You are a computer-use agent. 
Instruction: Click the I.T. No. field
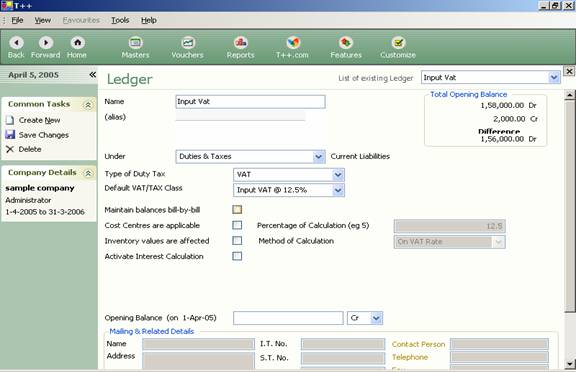[x=343, y=344]
